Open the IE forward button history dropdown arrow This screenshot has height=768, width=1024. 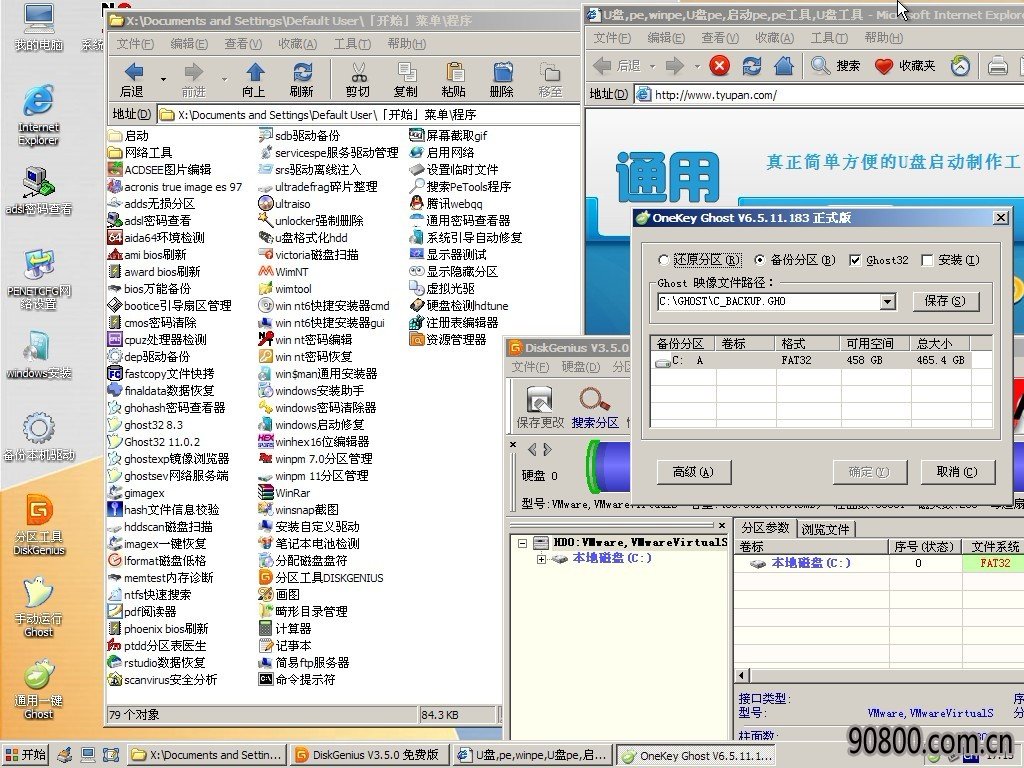(697, 66)
